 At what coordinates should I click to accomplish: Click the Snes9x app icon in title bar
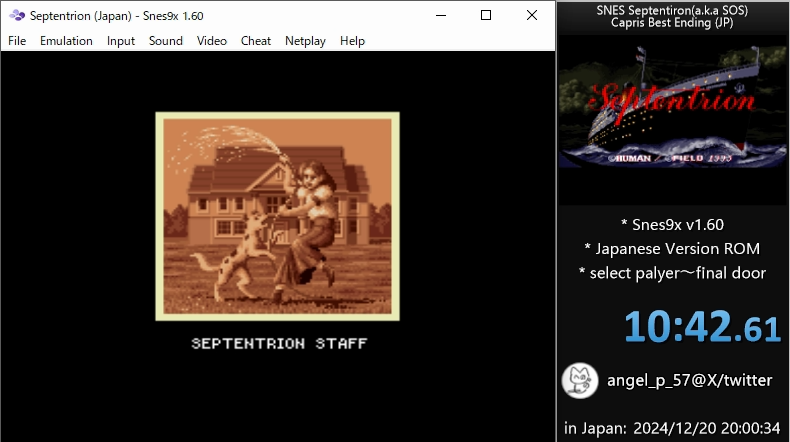coord(17,16)
